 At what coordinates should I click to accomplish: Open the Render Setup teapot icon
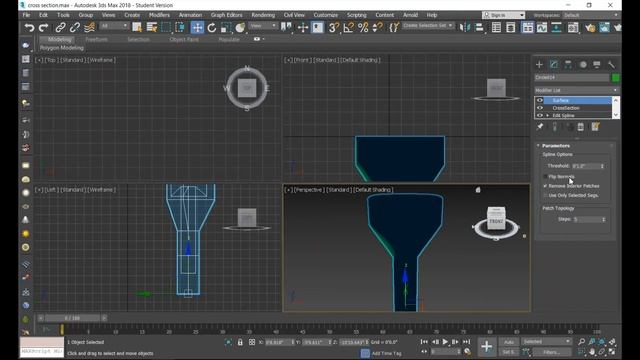pos(590,28)
